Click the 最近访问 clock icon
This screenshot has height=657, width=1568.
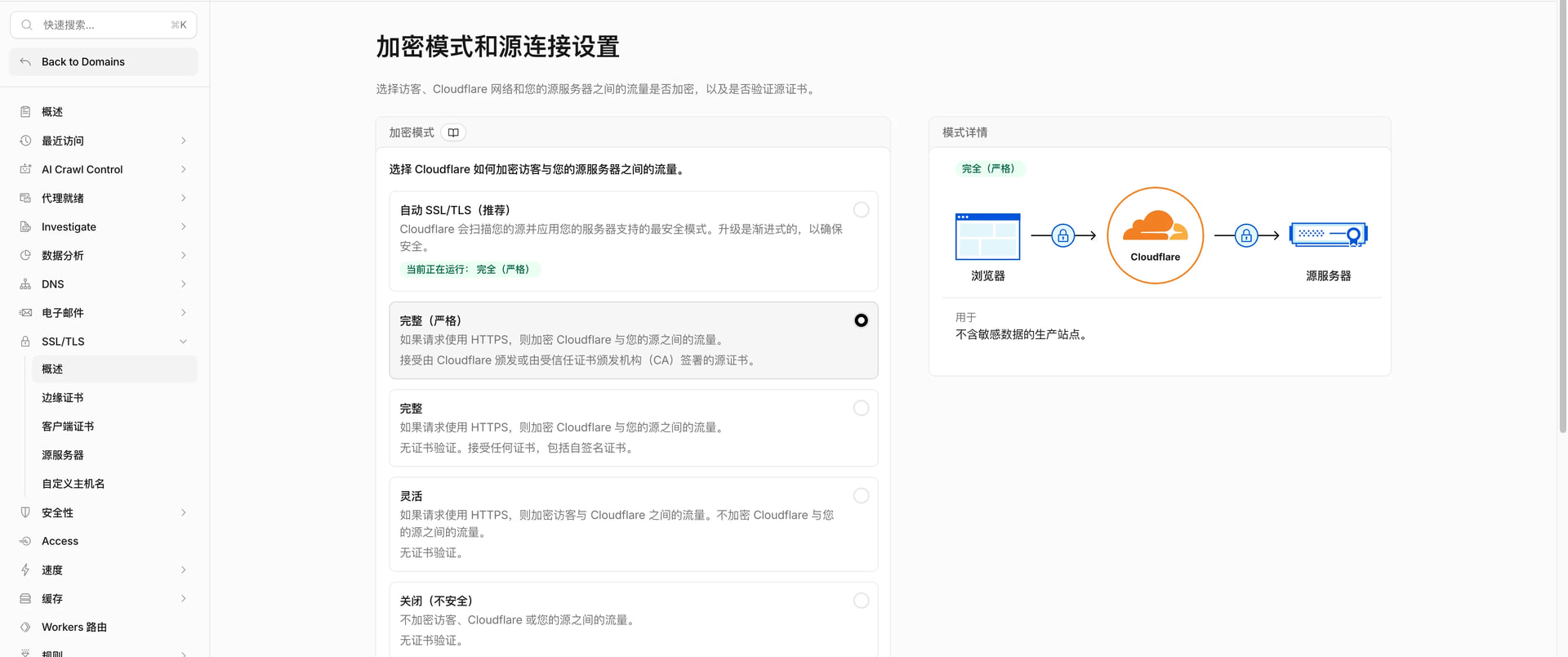point(25,141)
